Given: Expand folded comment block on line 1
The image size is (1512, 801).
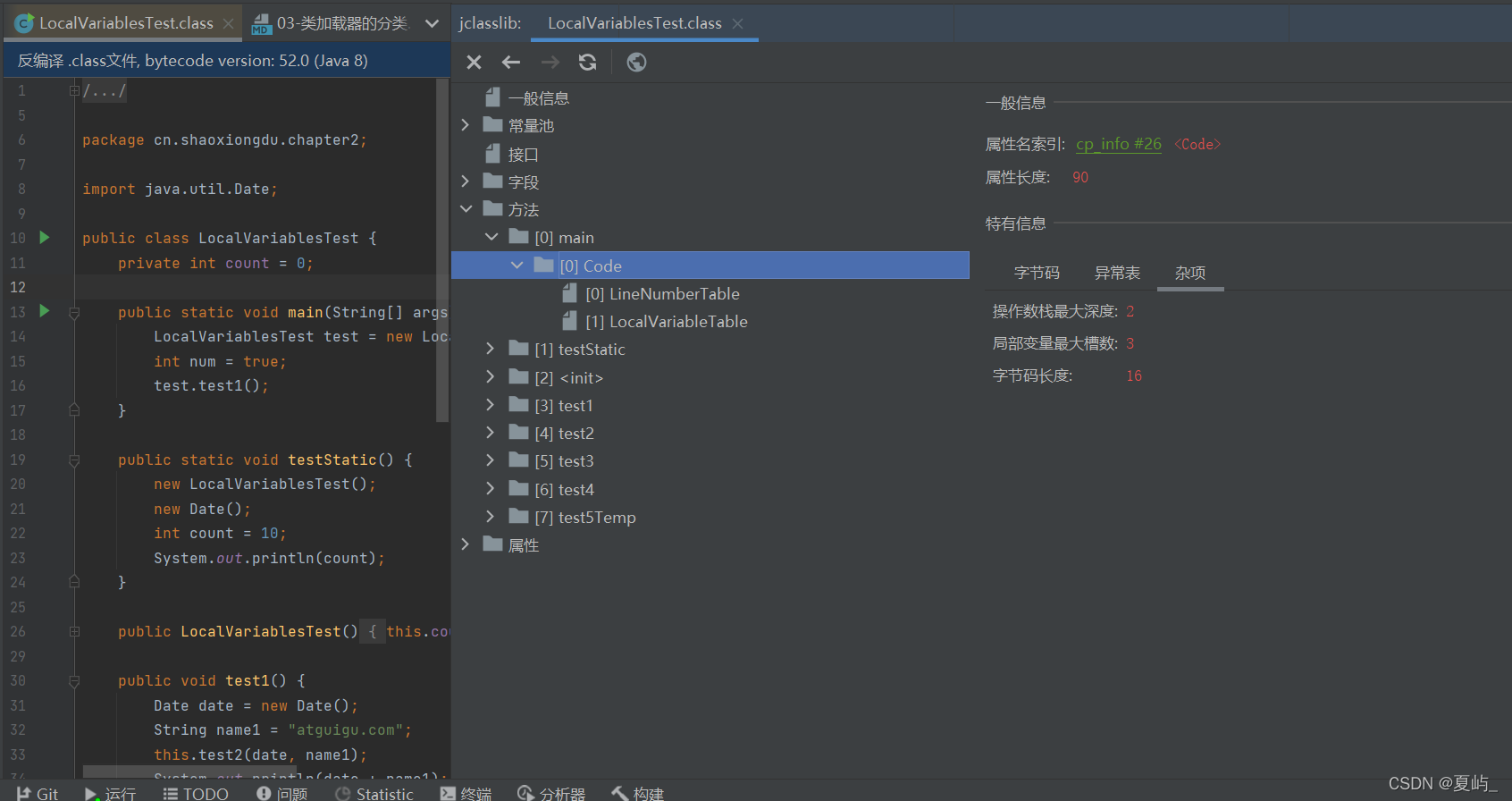Looking at the screenshot, I should (x=74, y=90).
